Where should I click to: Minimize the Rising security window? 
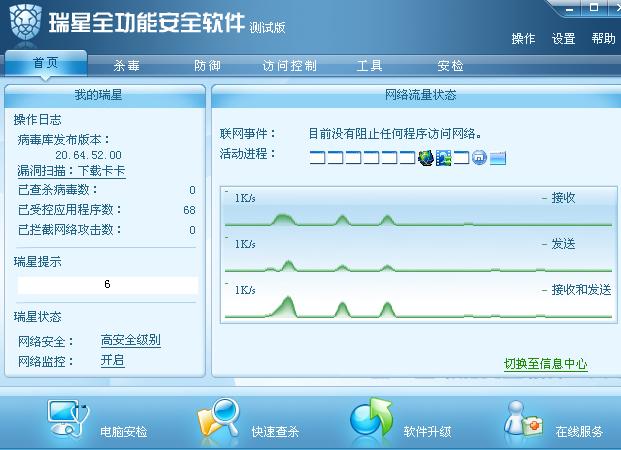click(570, 8)
